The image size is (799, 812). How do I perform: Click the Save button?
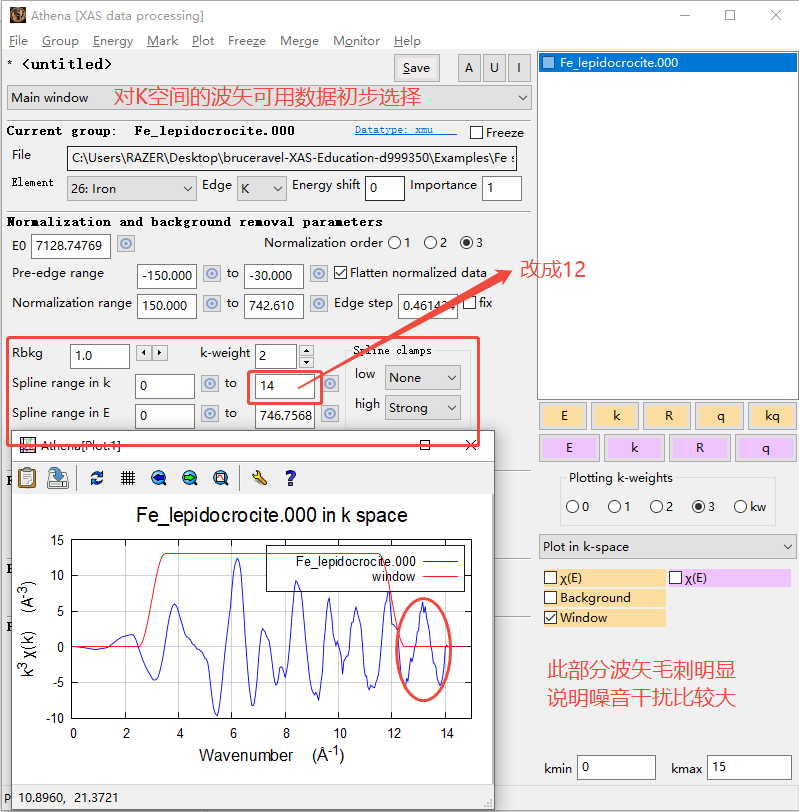416,68
